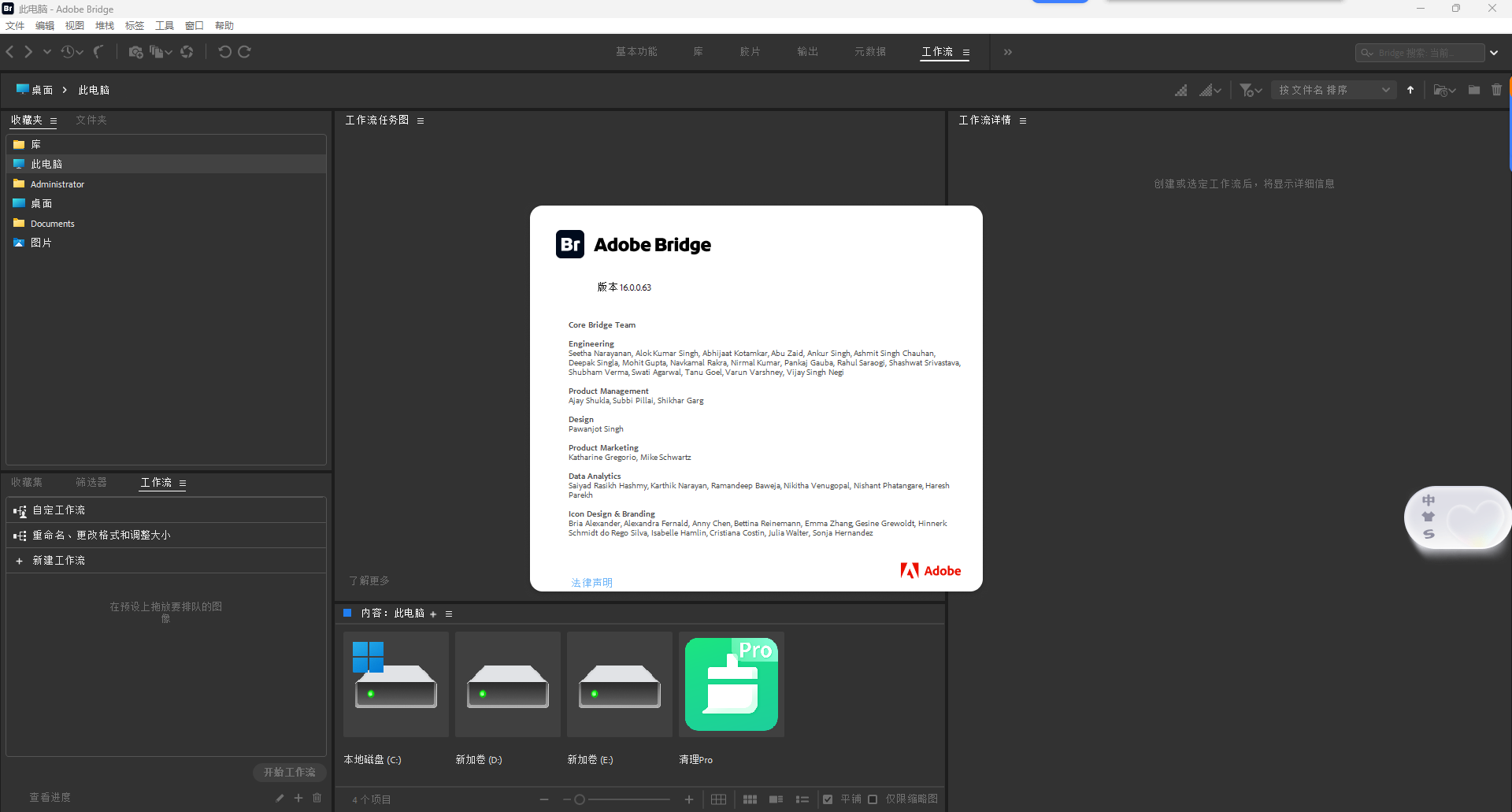Click the trash icon to delete items

click(1498, 90)
